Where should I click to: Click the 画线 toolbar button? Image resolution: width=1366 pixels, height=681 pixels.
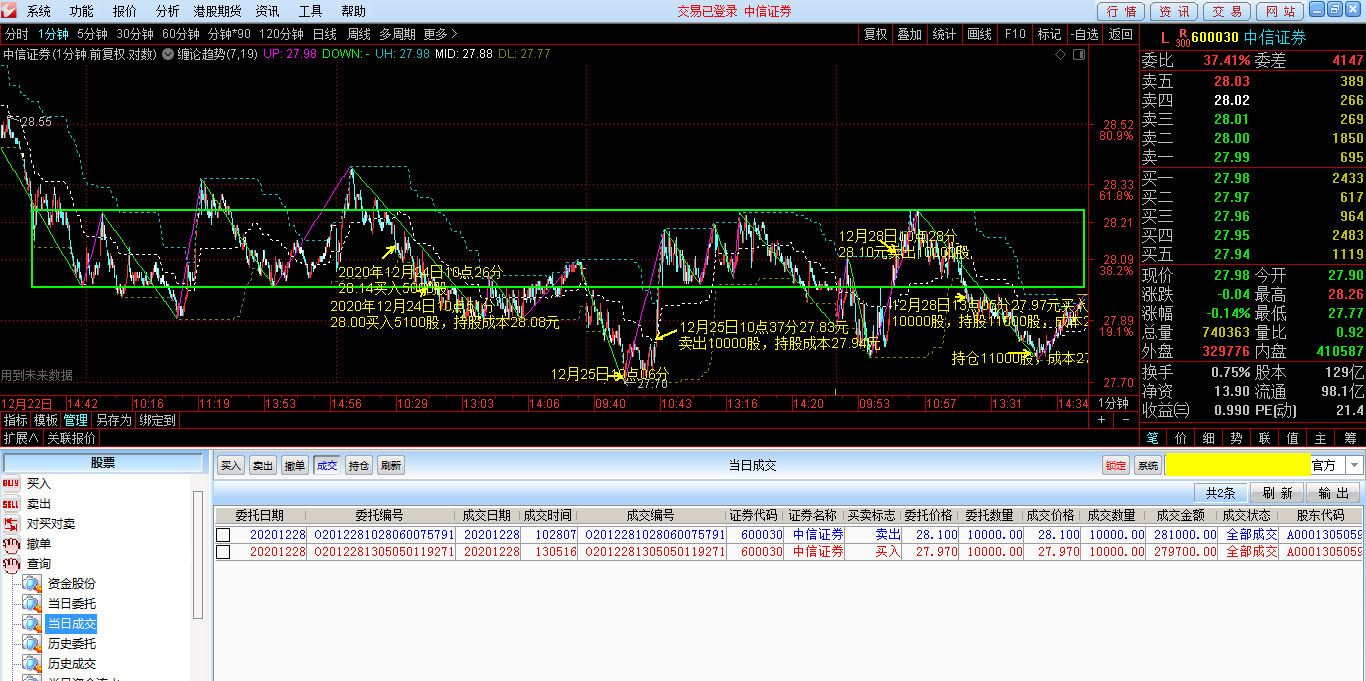979,34
